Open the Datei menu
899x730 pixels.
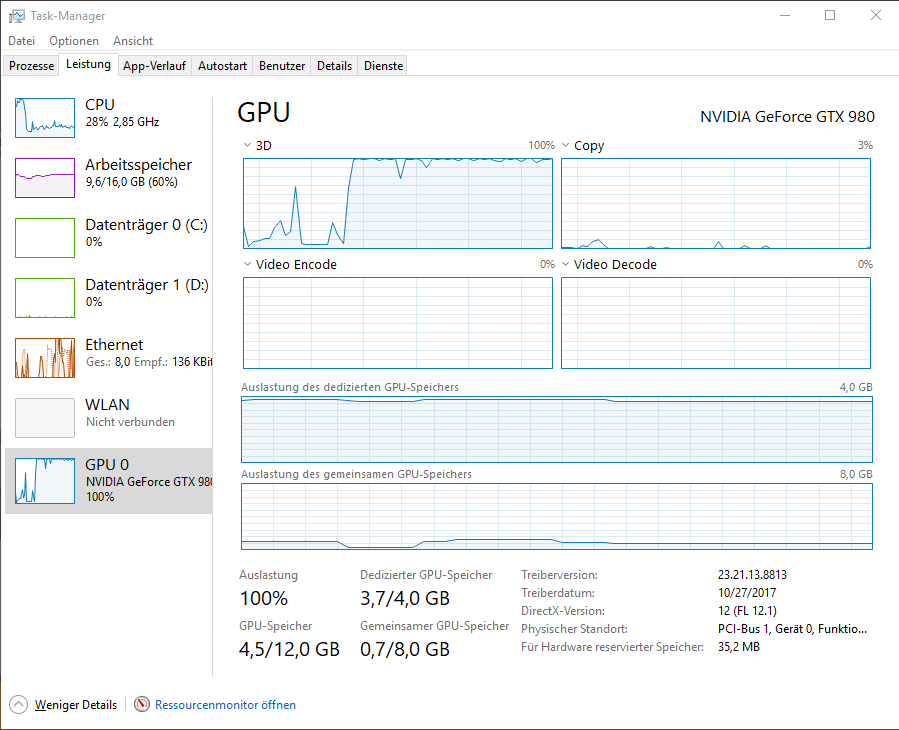(21, 41)
